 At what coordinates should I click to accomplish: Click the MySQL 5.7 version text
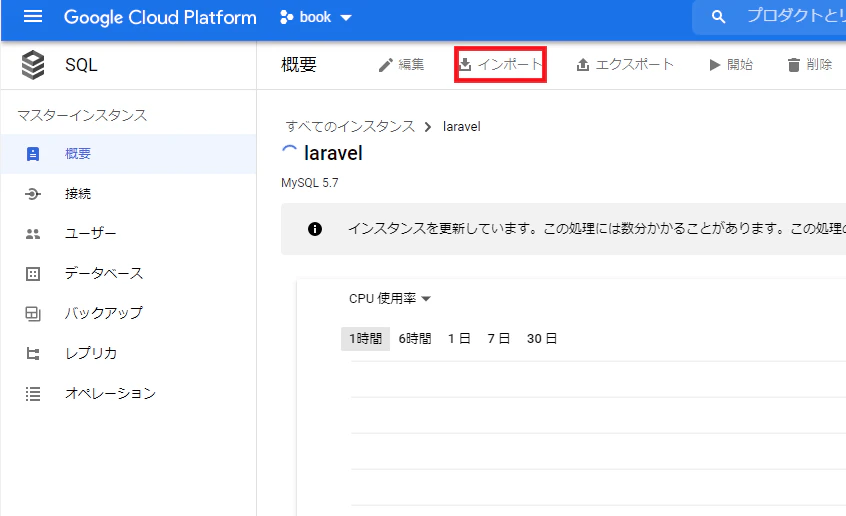310,183
